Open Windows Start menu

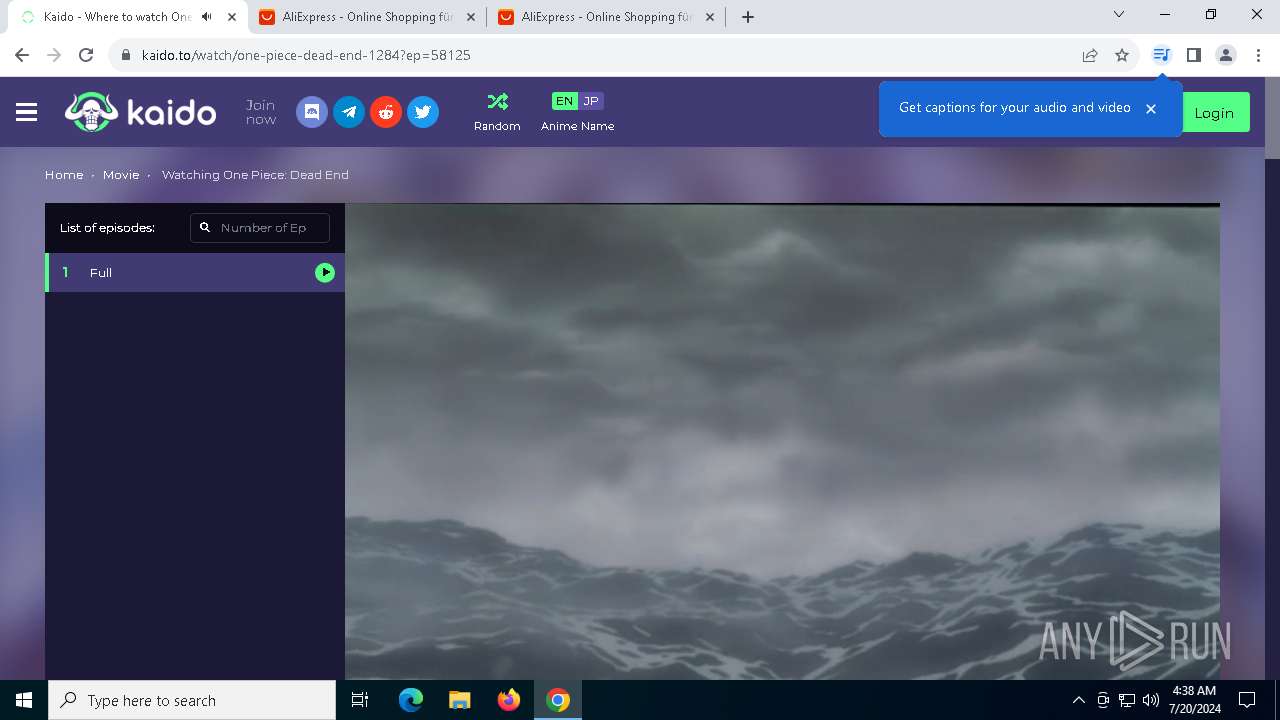tap(24, 700)
